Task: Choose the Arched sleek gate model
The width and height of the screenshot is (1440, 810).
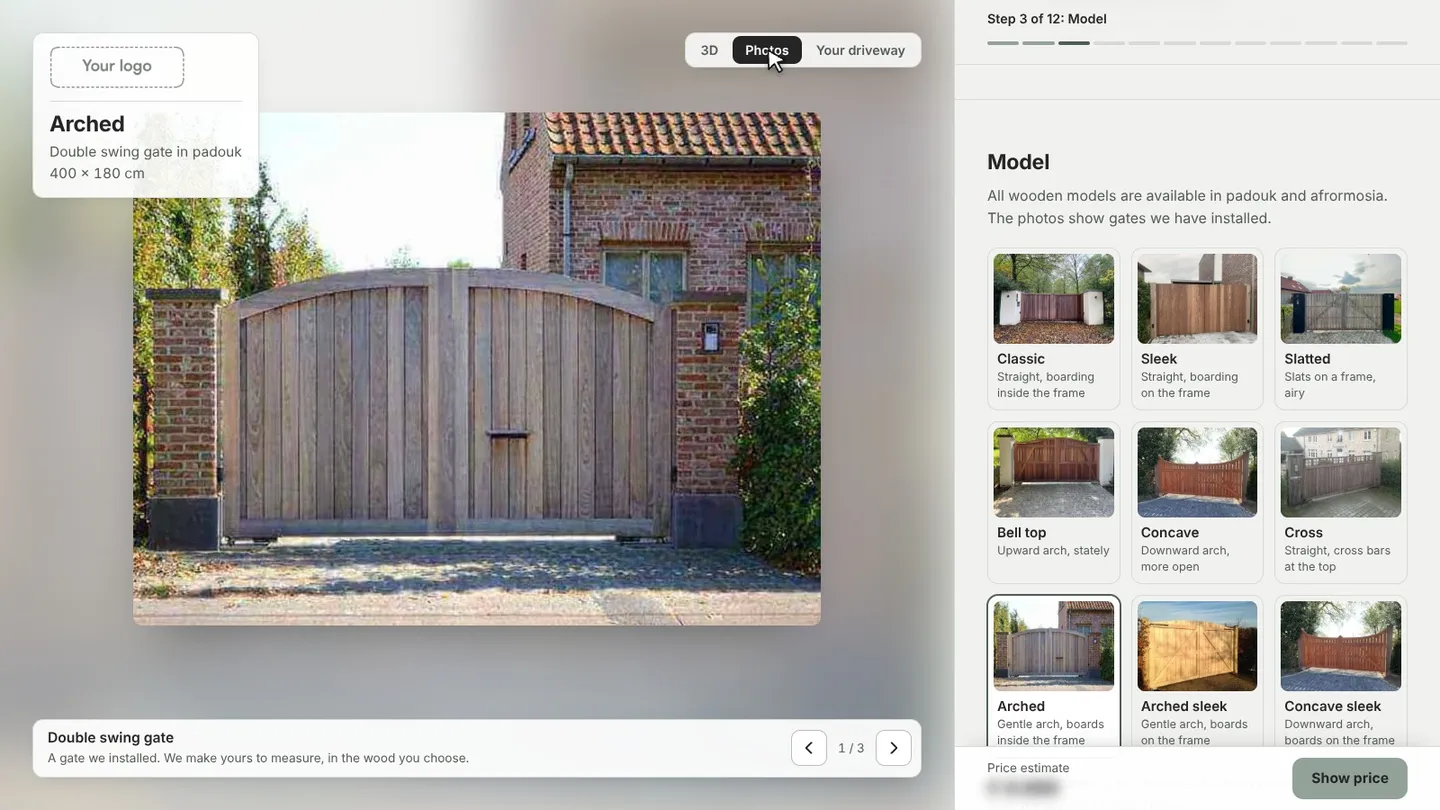Action: (1197, 672)
